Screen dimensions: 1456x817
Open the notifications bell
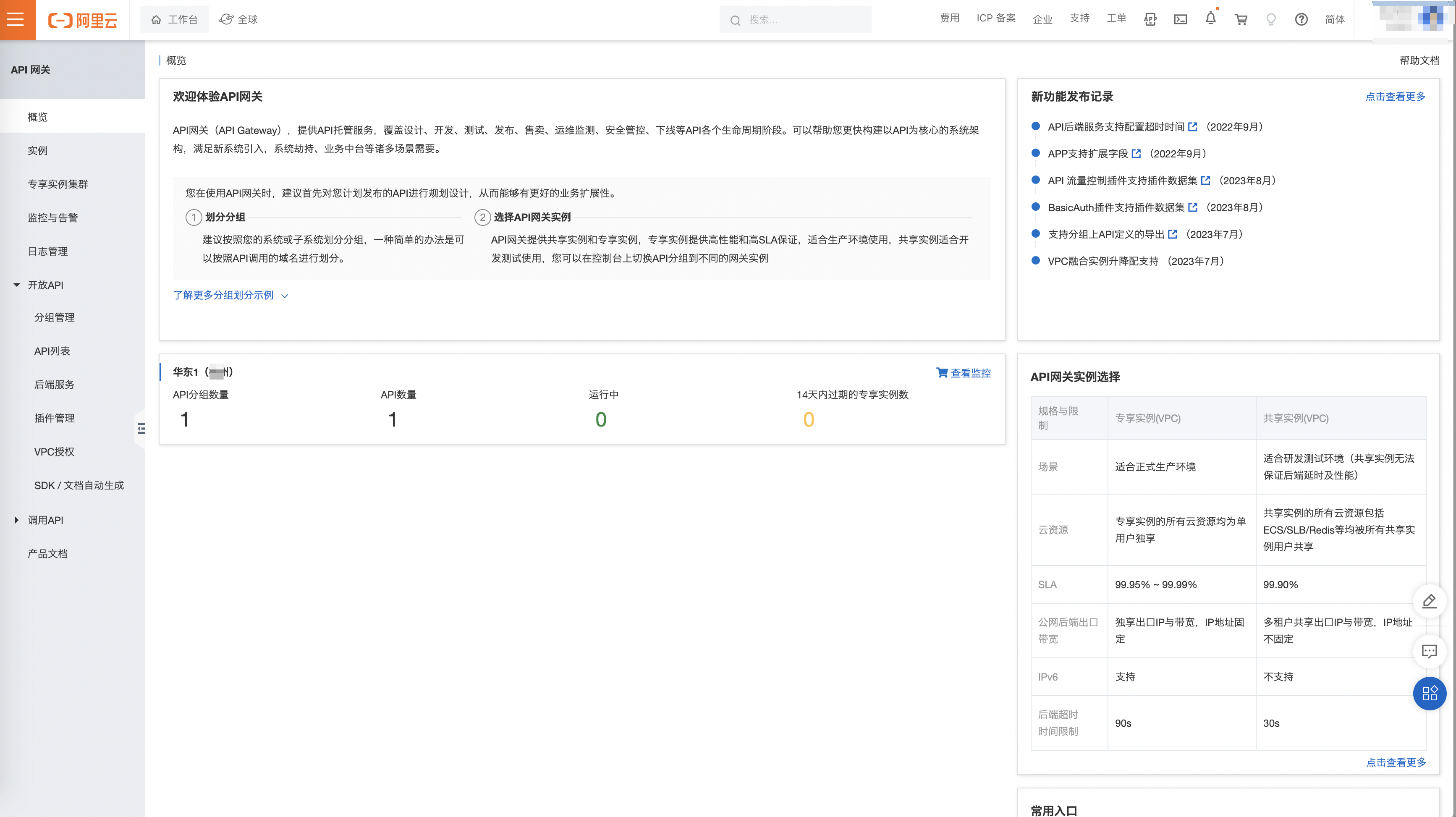tap(1210, 19)
